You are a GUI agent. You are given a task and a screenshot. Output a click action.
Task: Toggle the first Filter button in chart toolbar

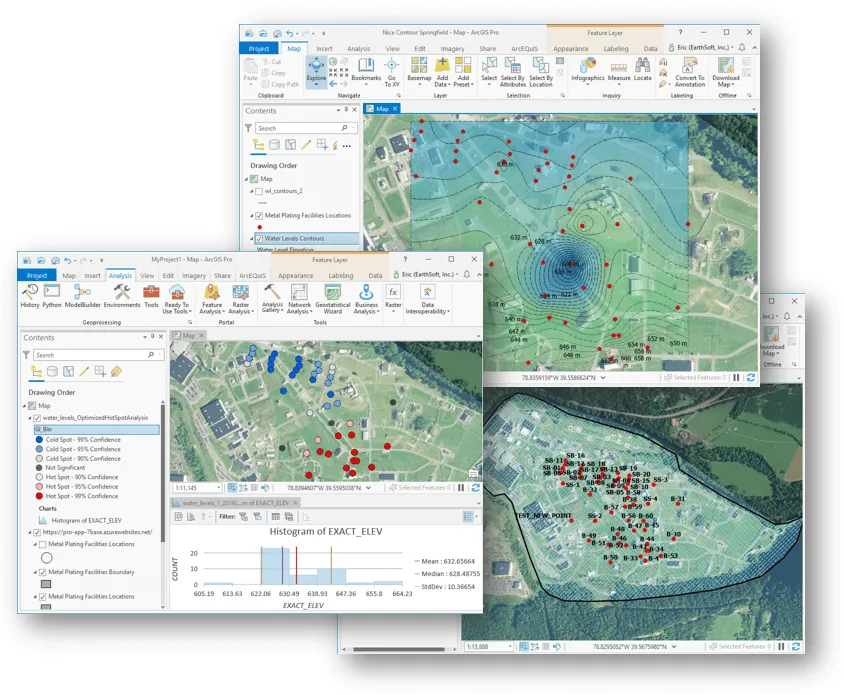(243, 517)
